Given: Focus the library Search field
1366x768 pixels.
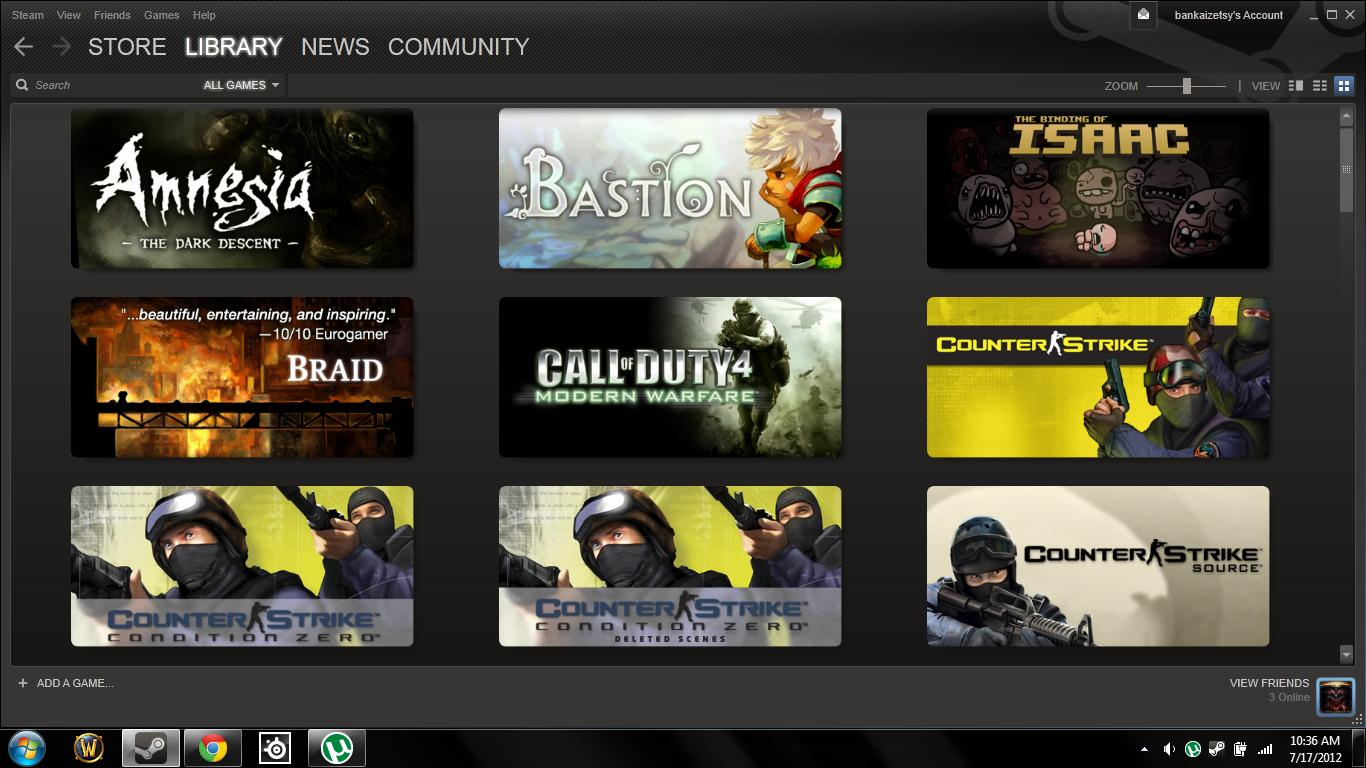Looking at the screenshot, I should [x=110, y=85].
